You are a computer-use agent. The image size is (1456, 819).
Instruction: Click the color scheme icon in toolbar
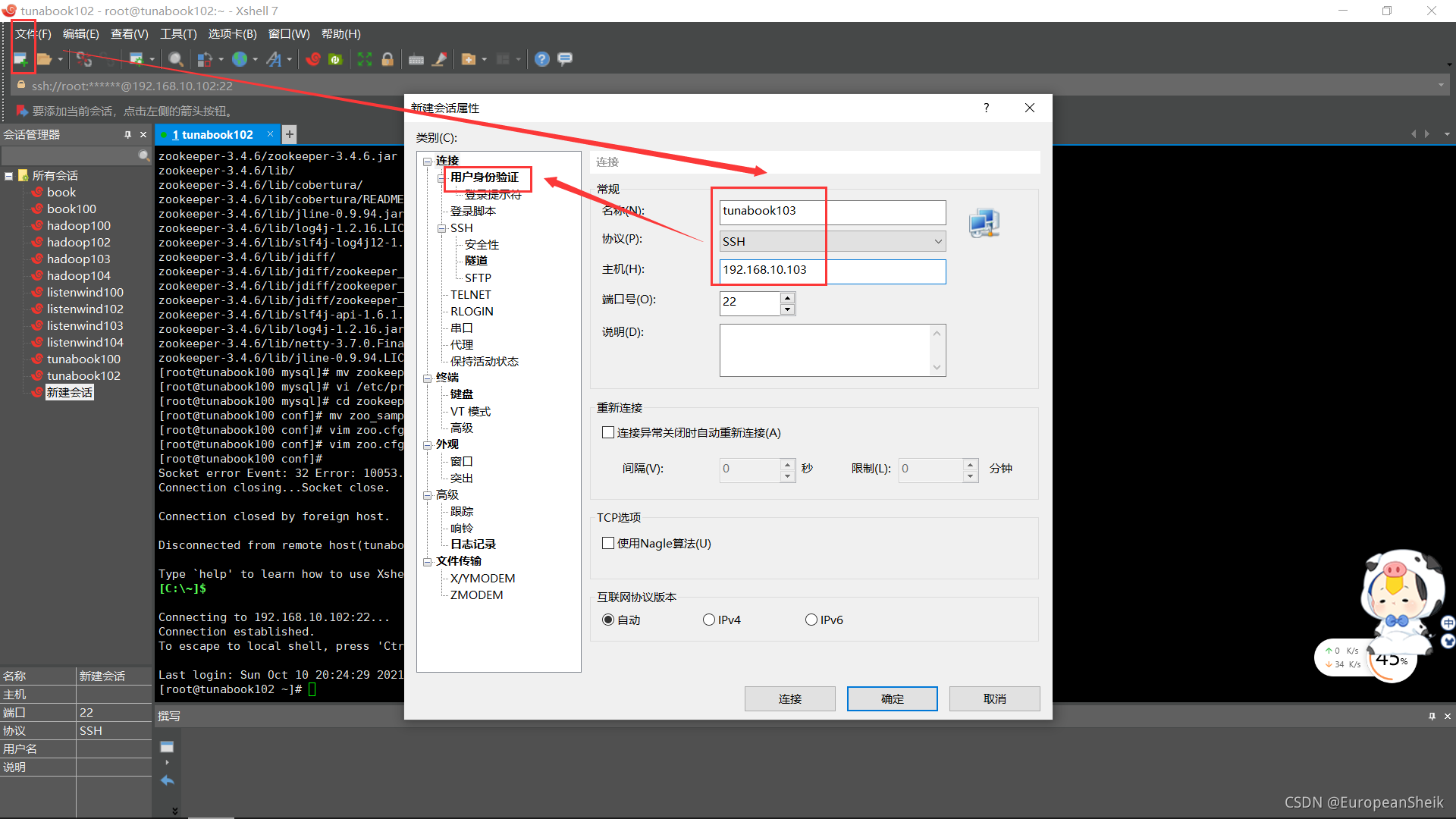205,59
